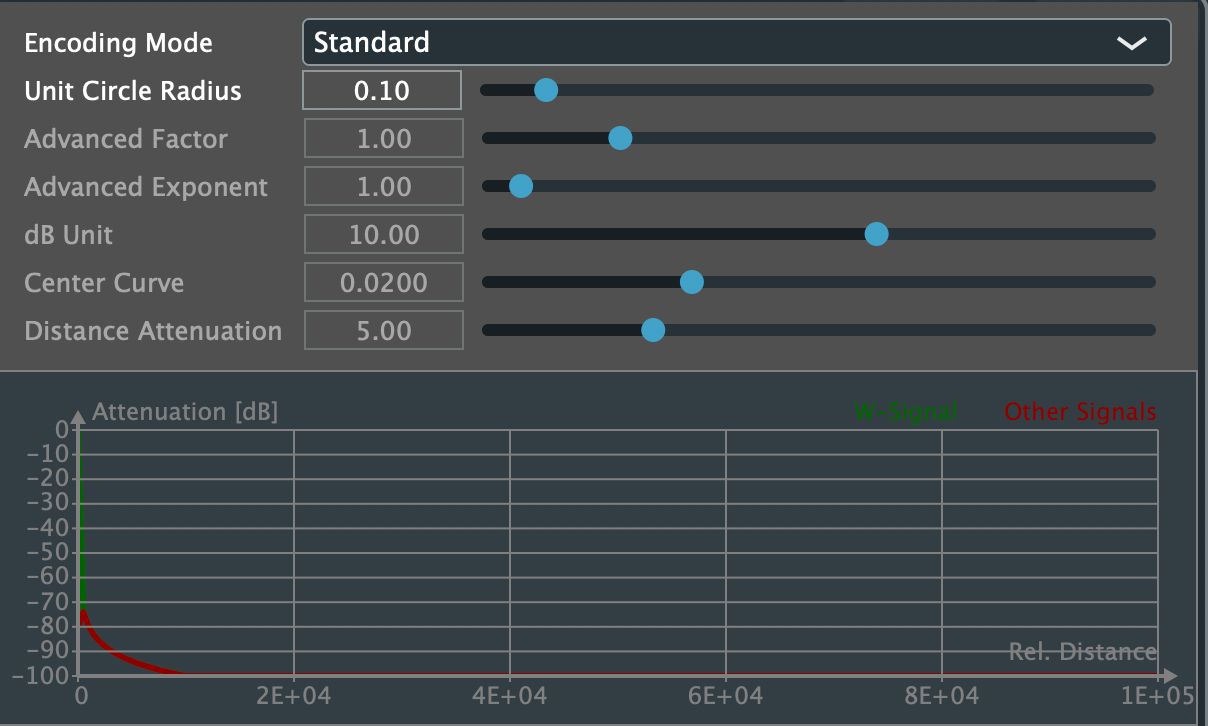Click the Distance Attenuation value field
The width and height of the screenshot is (1208, 726).
[x=383, y=330]
